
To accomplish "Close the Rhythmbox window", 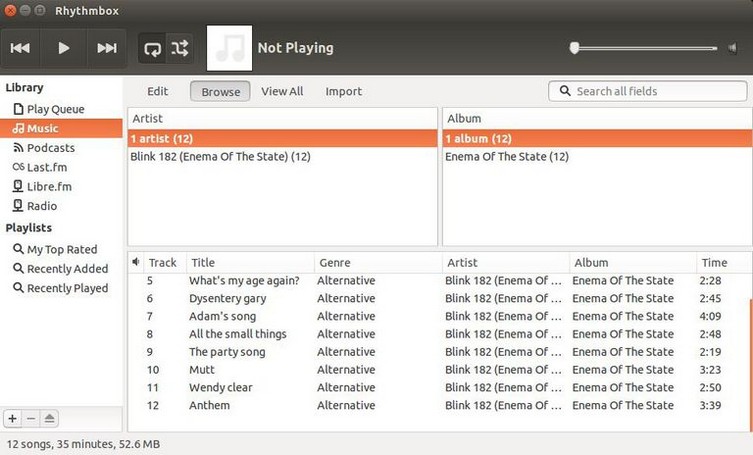I will 10,10.
